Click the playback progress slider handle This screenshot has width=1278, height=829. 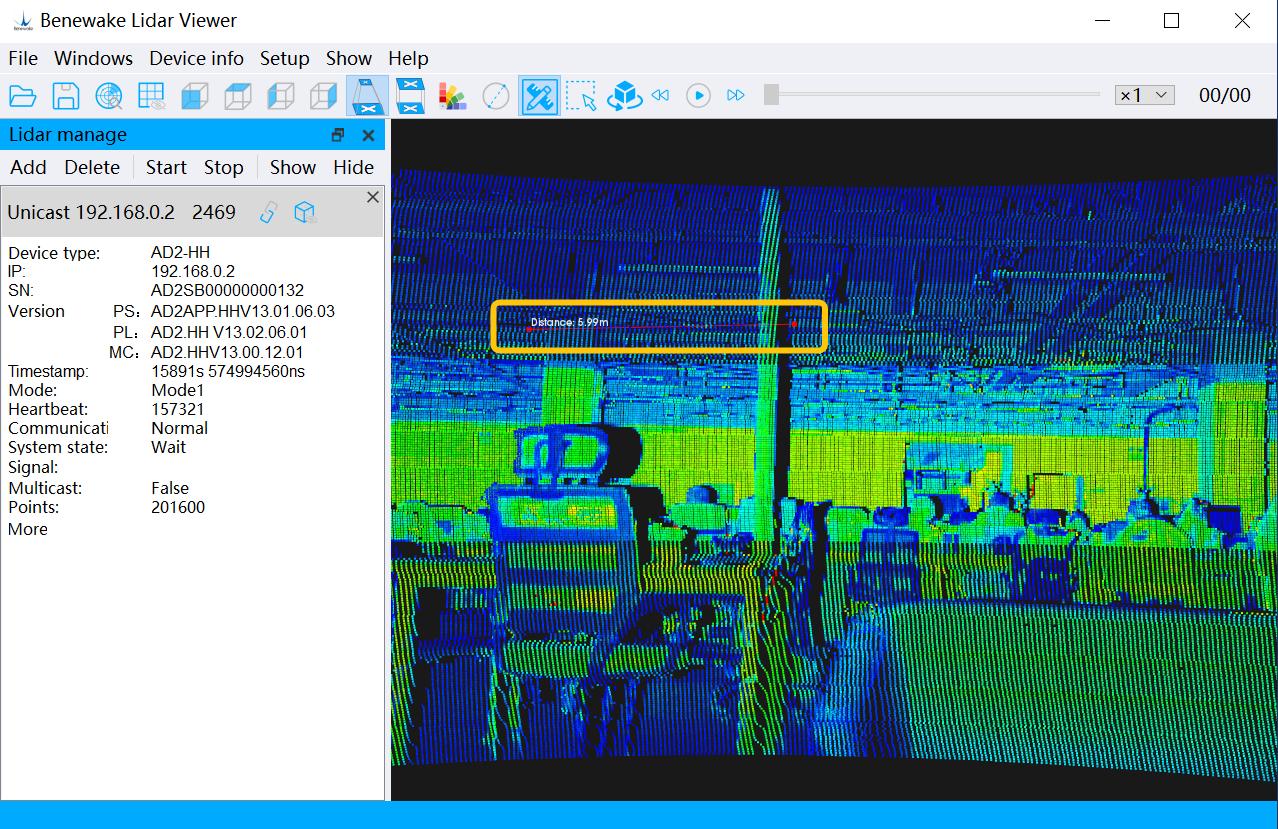[x=771, y=95]
